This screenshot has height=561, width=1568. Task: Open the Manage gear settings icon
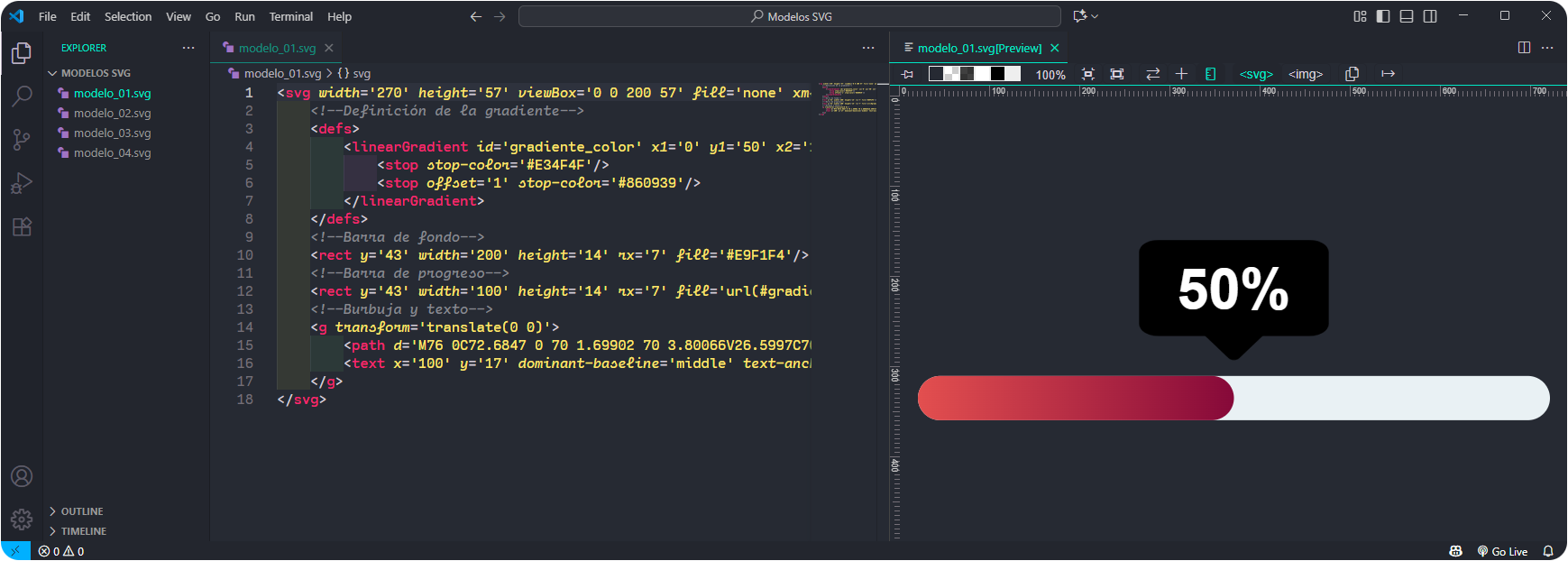coord(22,520)
